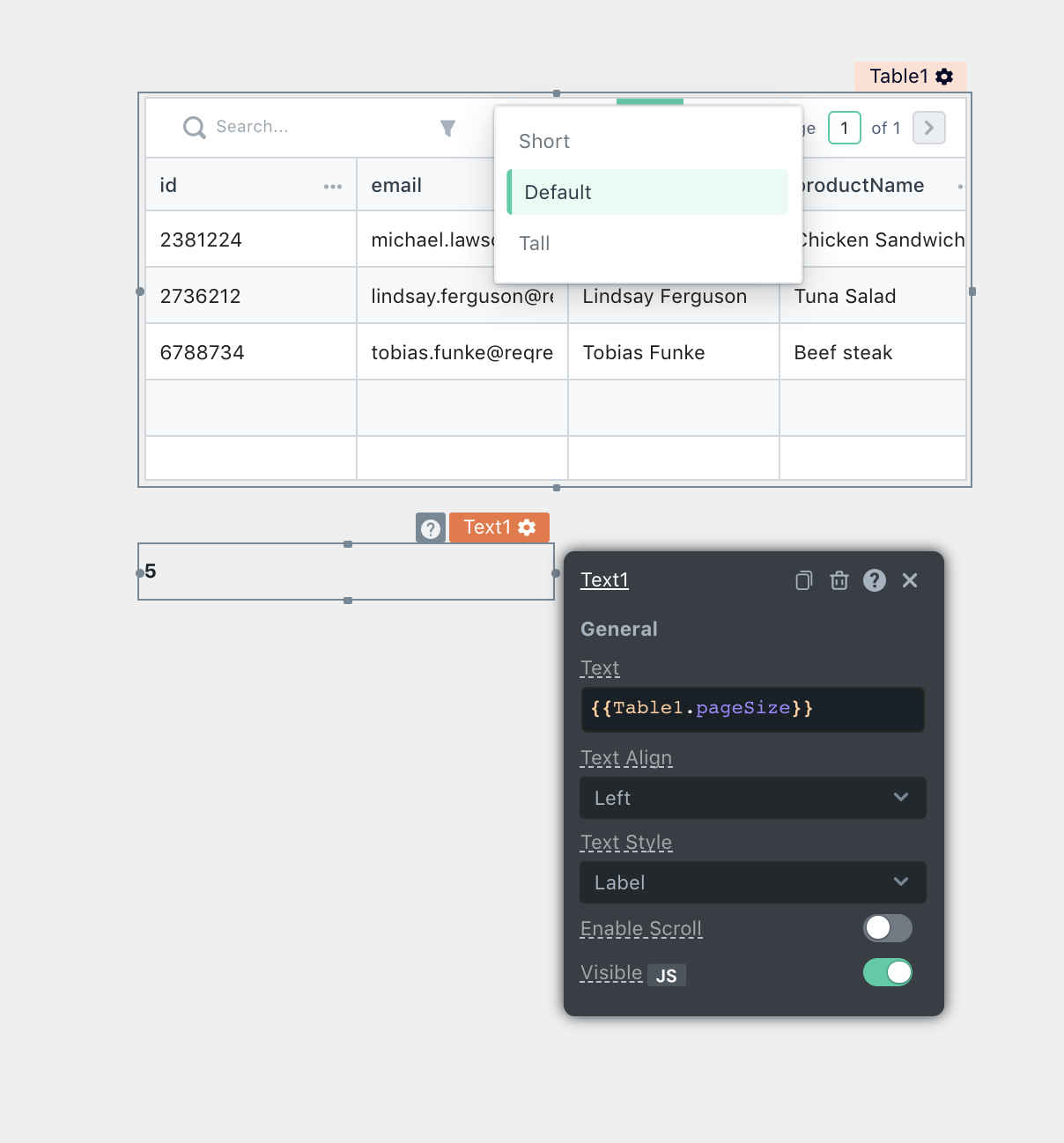Open the Text Style dropdown showing Label

[753, 882]
